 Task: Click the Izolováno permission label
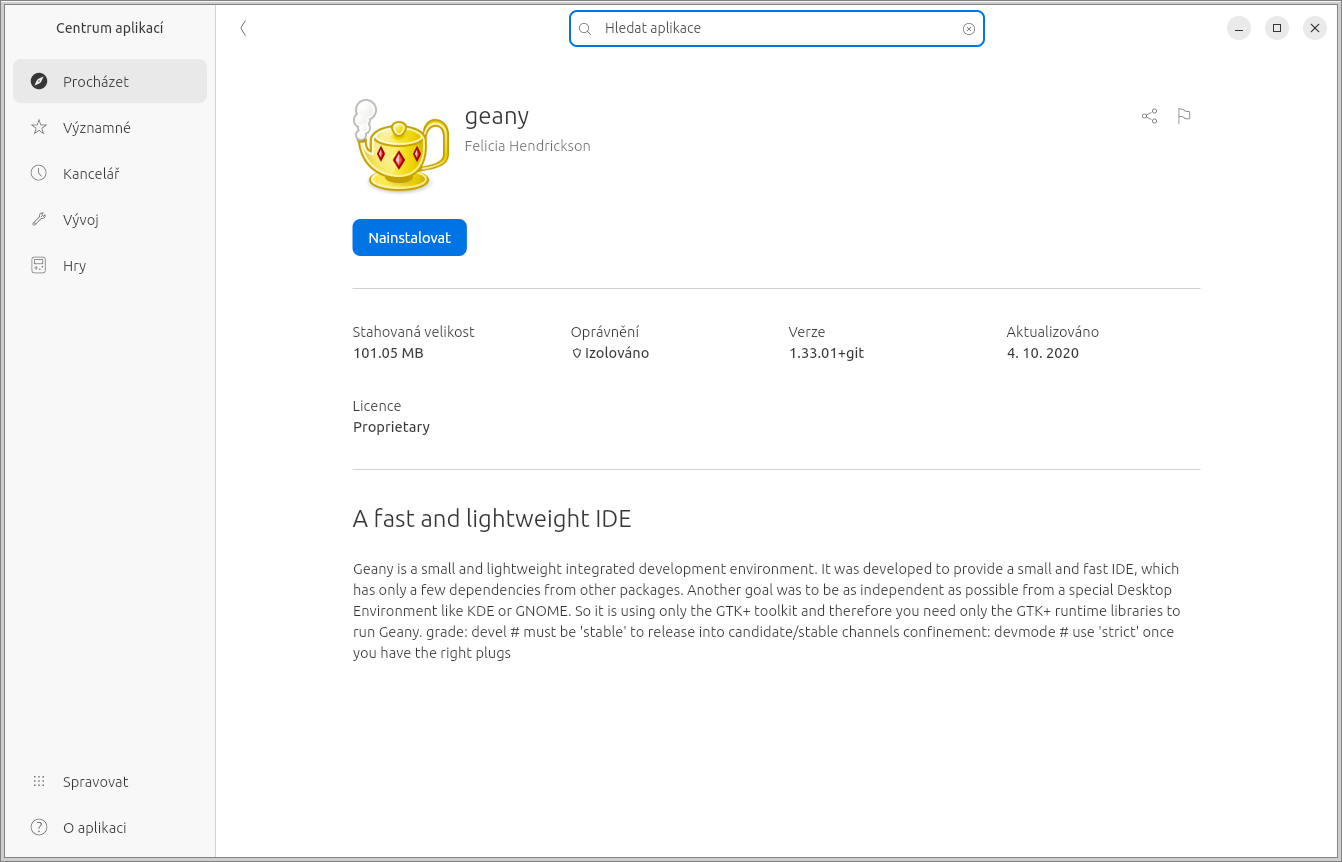coord(617,353)
